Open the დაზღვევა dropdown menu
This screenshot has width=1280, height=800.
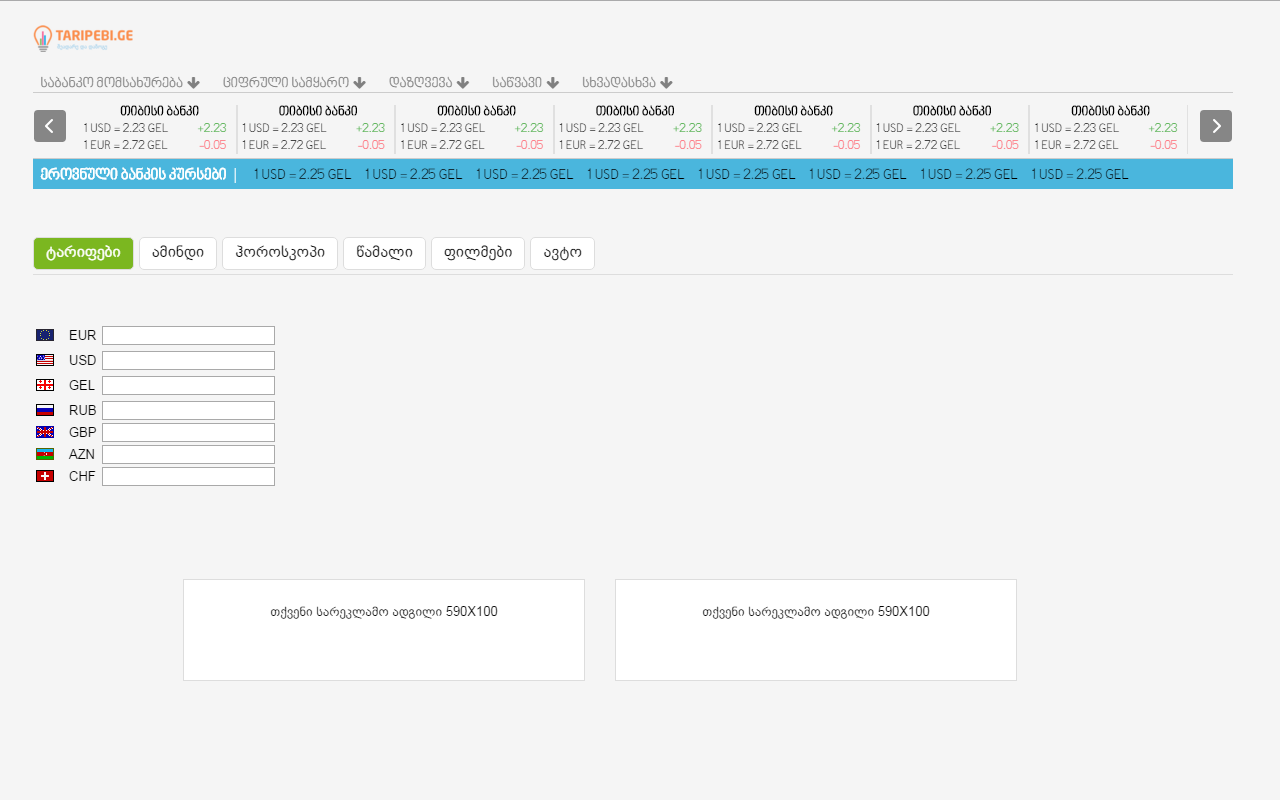[429, 82]
